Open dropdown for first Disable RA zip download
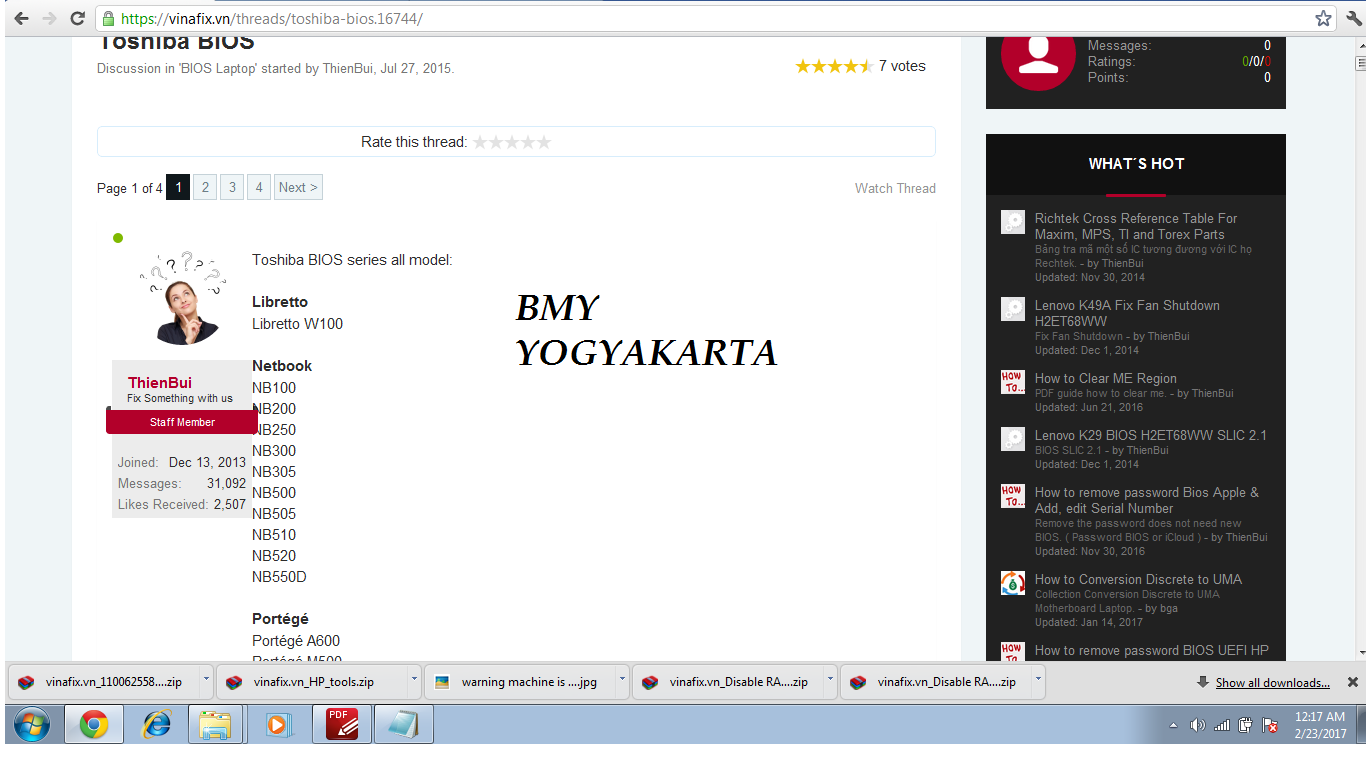The image size is (1366, 768). 830,682
